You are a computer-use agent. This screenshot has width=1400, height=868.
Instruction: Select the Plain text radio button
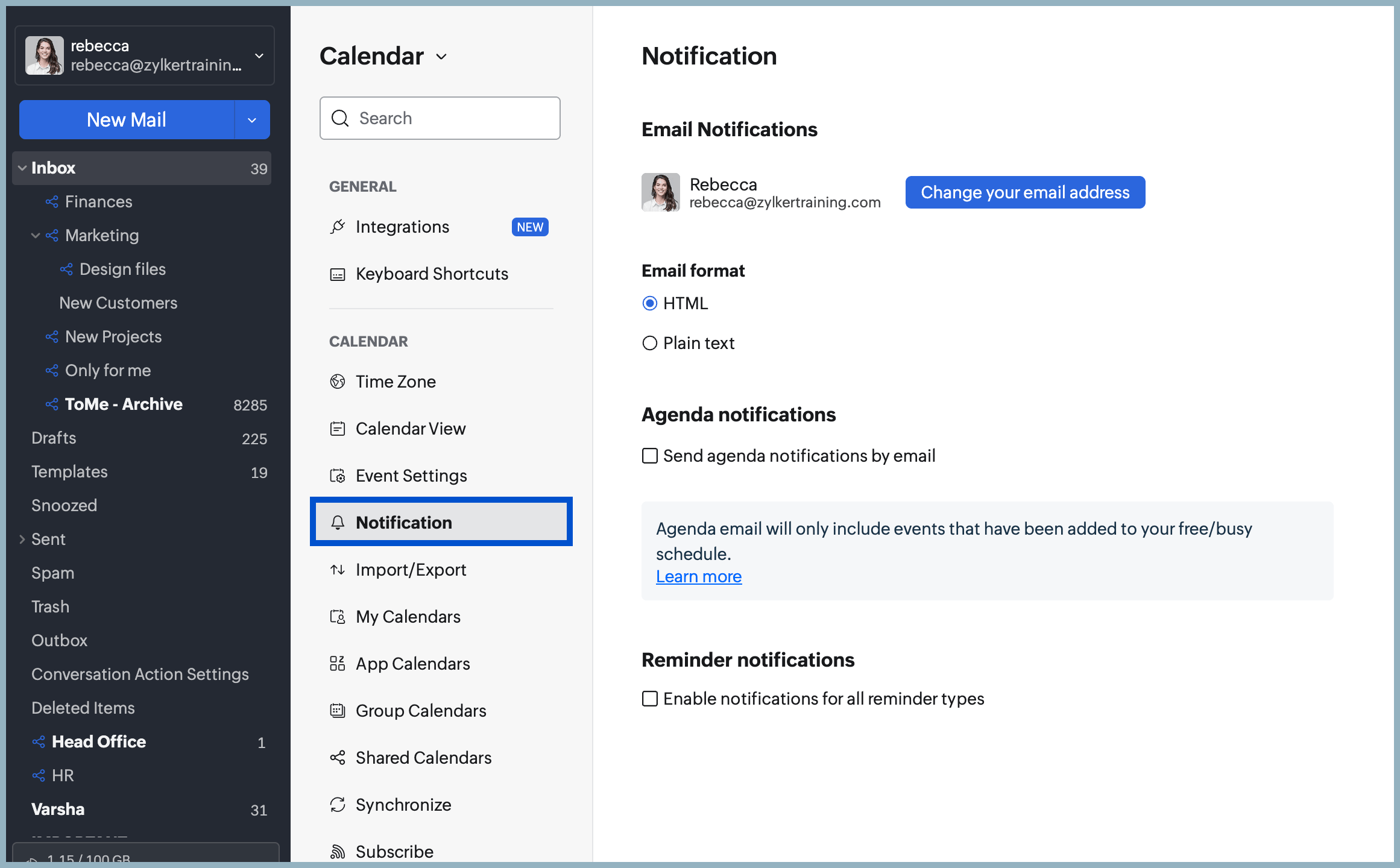tap(649, 343)
